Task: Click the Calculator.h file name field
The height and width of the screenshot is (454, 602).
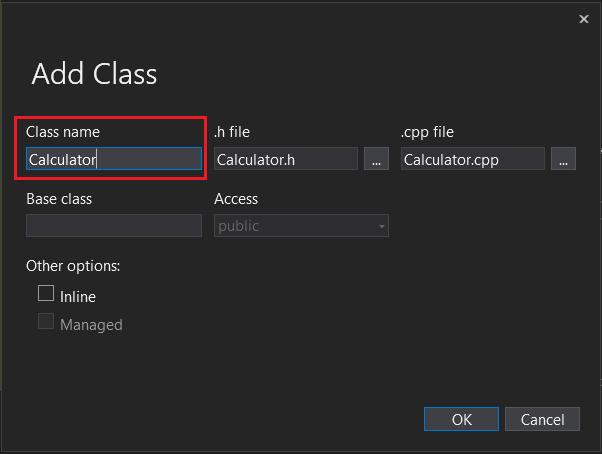Action: (x=285, y=159)
